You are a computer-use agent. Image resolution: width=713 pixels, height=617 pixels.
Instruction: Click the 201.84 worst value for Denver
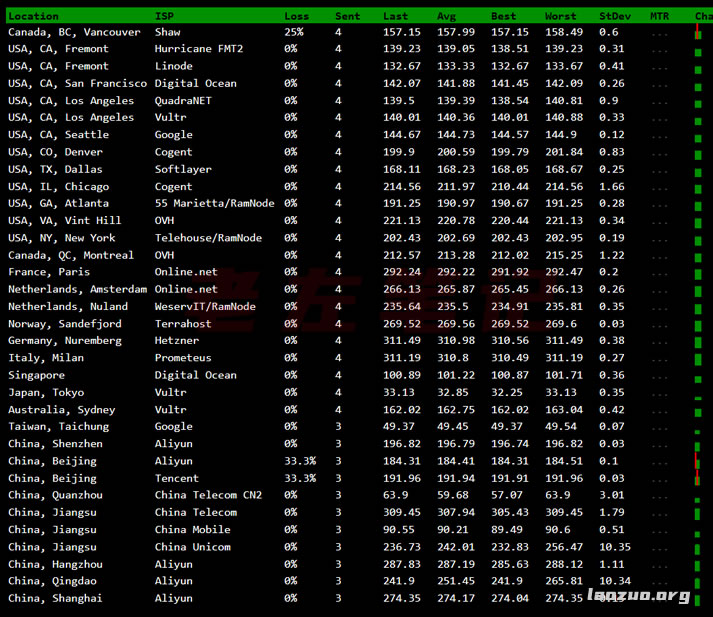point(564,152)
